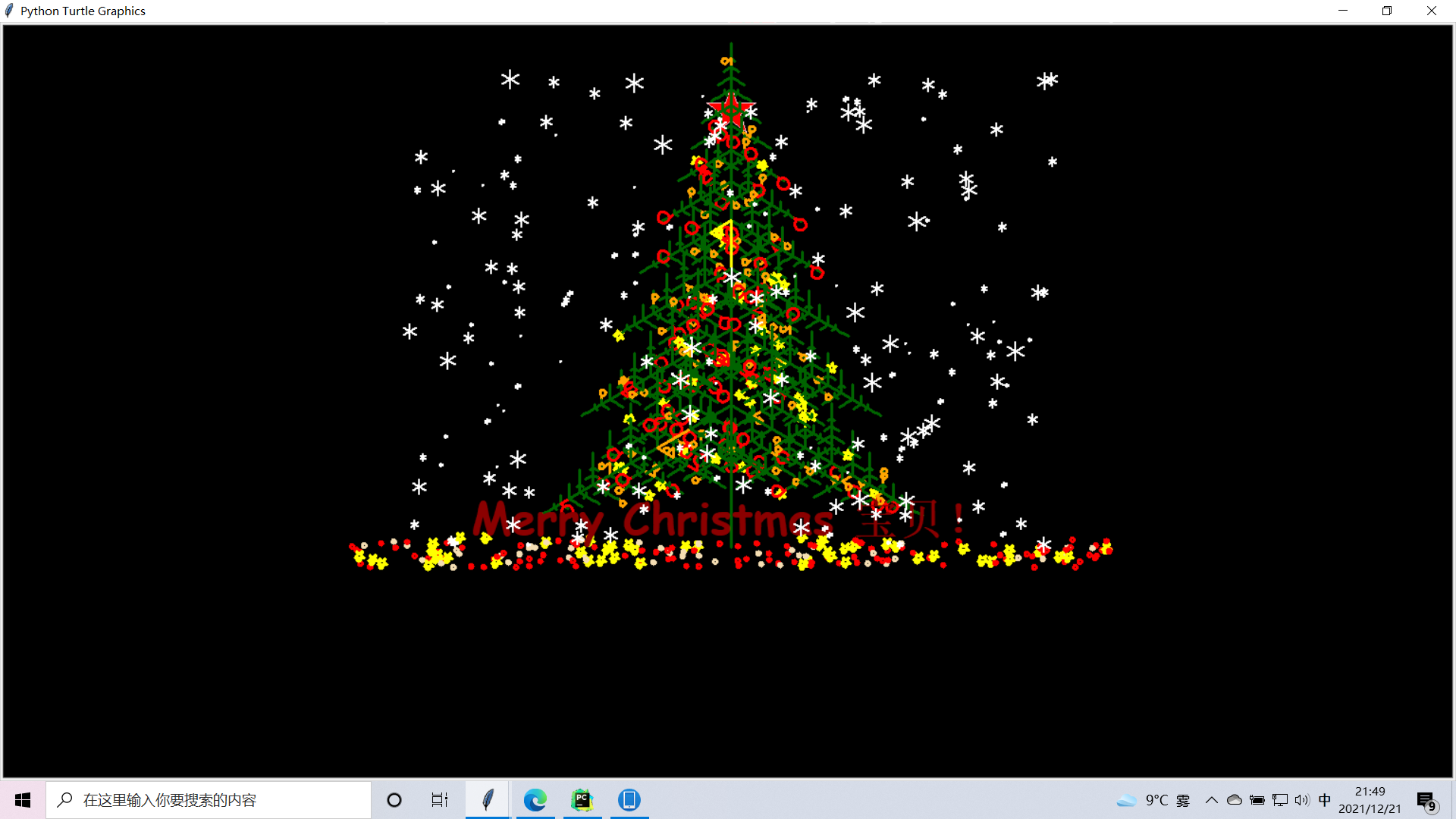
Task: Open the Python Turtle Graphics taskbar icon
Action: pyautogui.click(x=487, y=799)
